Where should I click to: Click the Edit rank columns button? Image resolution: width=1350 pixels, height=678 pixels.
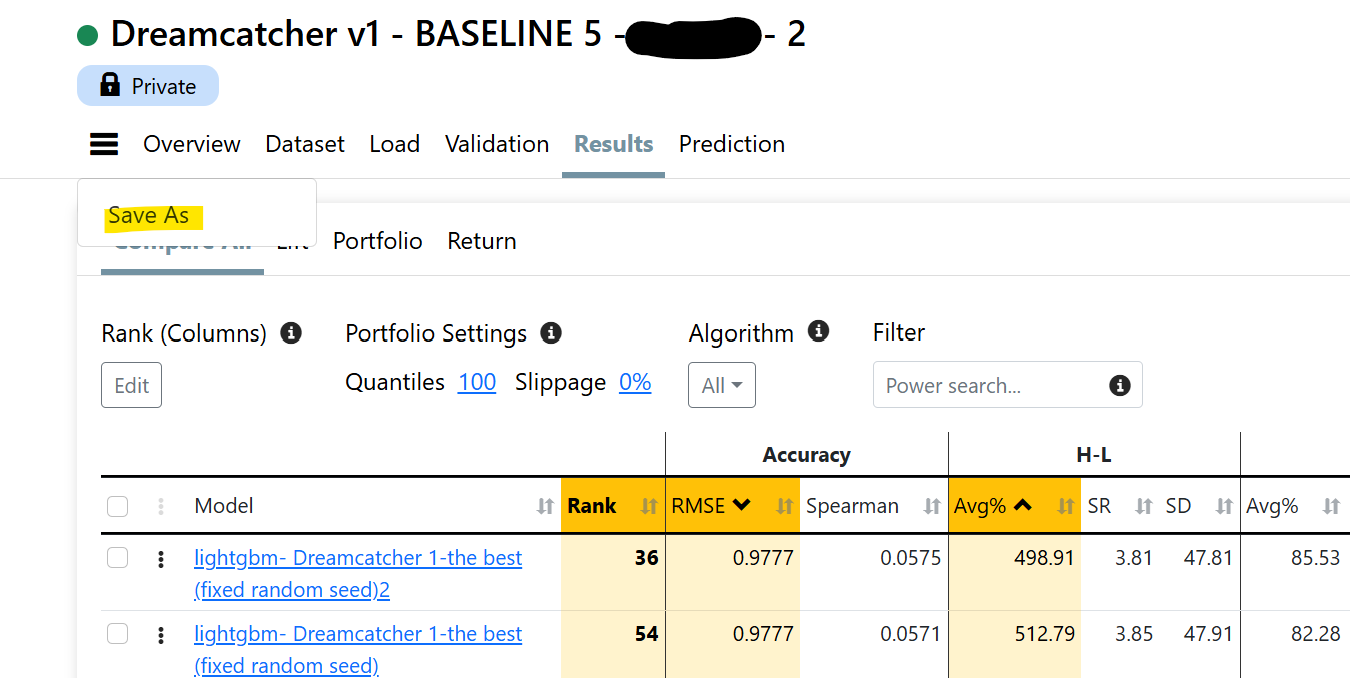131,386
